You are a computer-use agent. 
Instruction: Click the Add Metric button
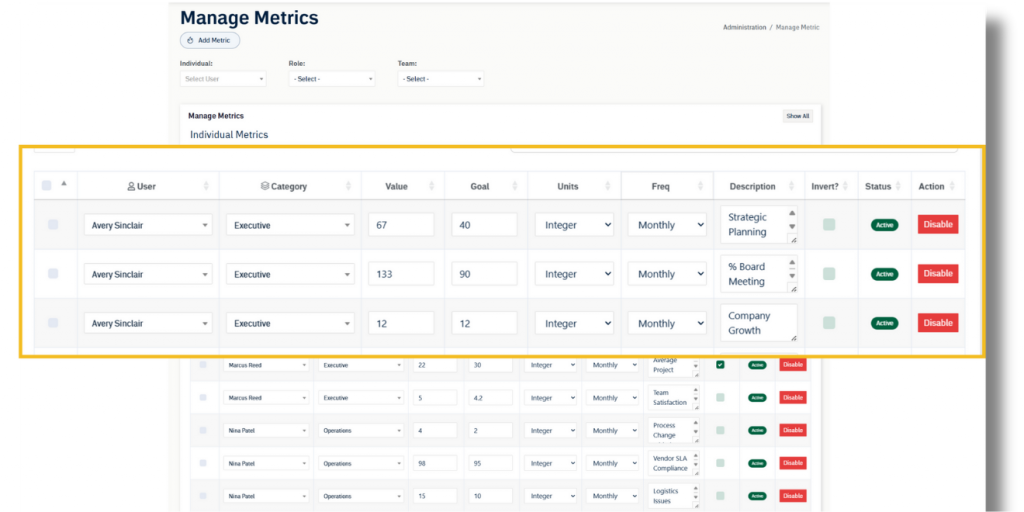[x=210, y=41]
